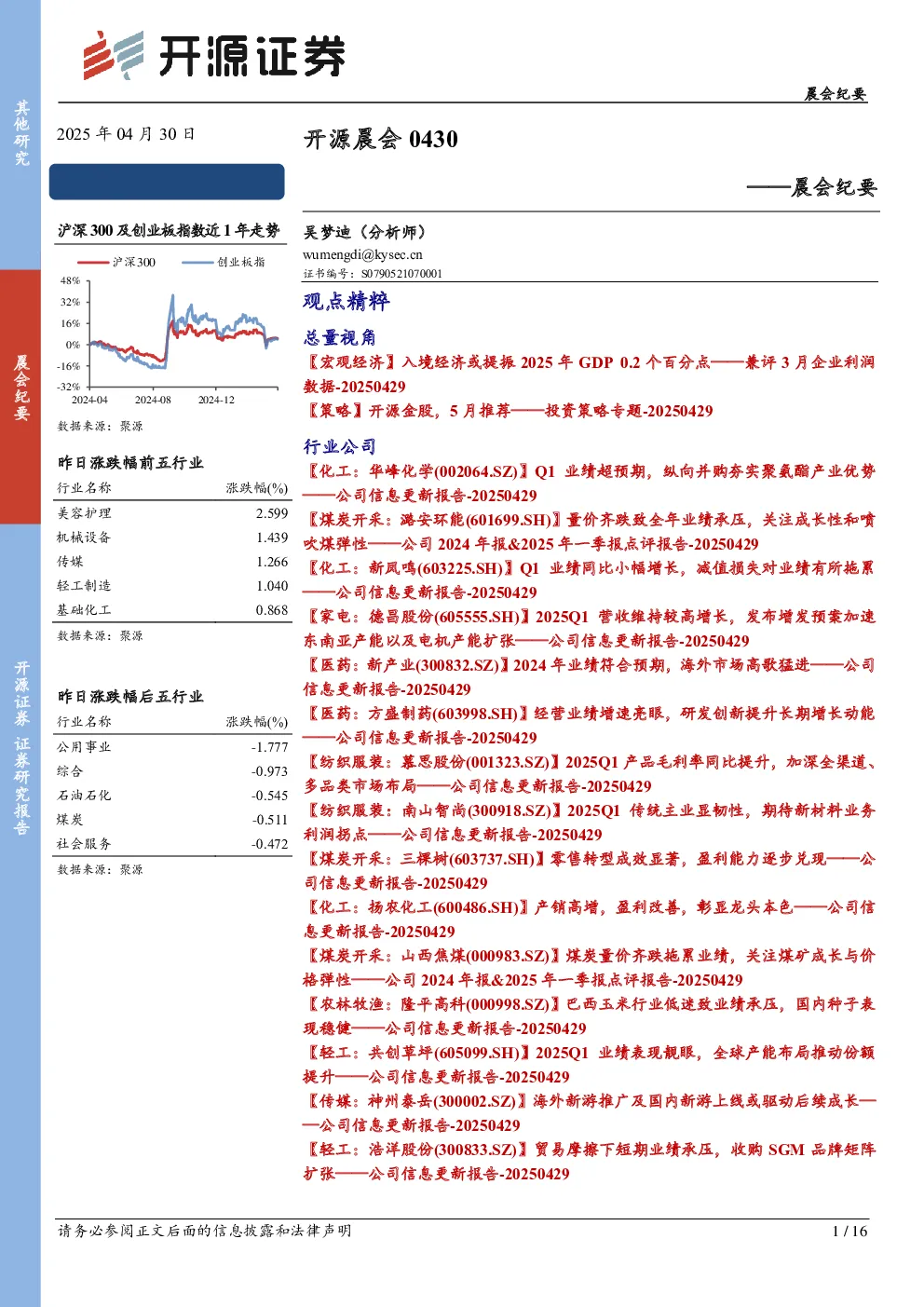Click the 晨会纪要 header label at top right

click(x=836, y=94)
